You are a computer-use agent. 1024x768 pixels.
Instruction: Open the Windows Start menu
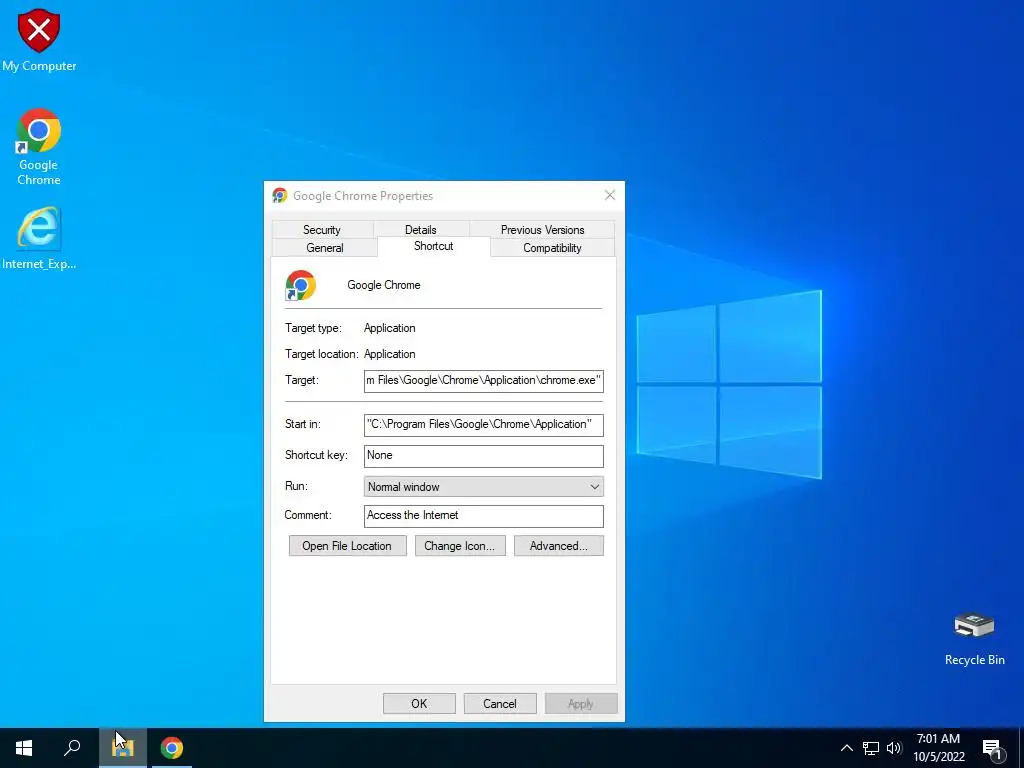pos(24,748)
